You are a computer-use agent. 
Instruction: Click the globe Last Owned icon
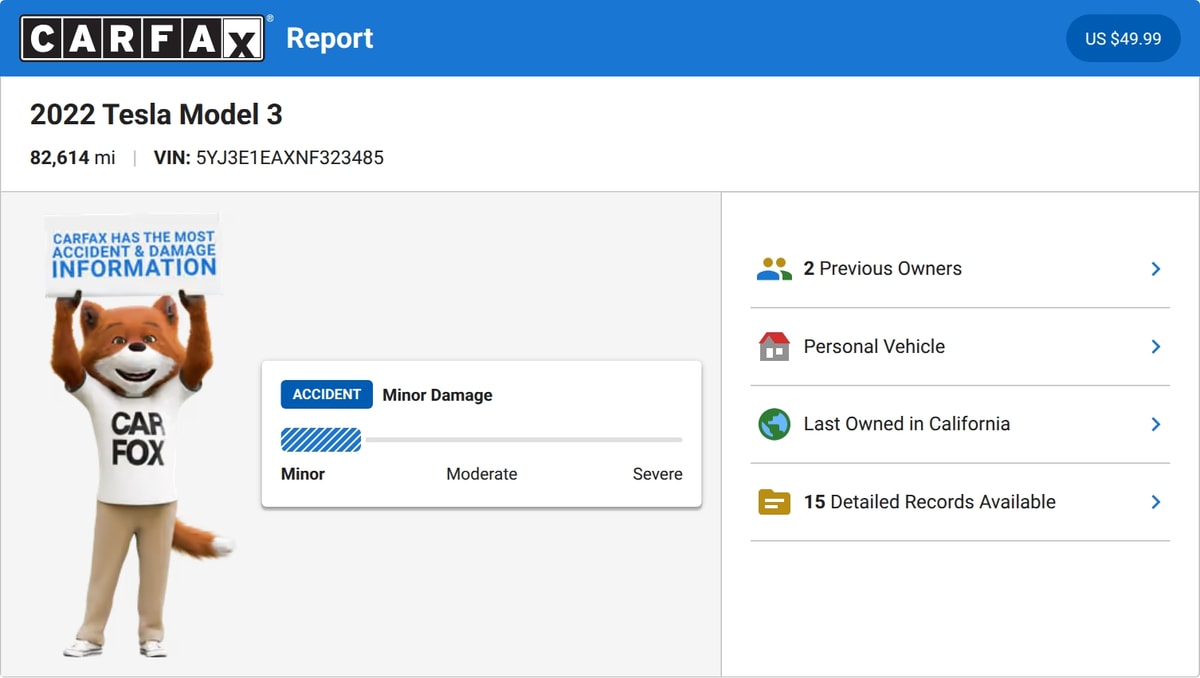pyautogui.click(x=774, y=424)
